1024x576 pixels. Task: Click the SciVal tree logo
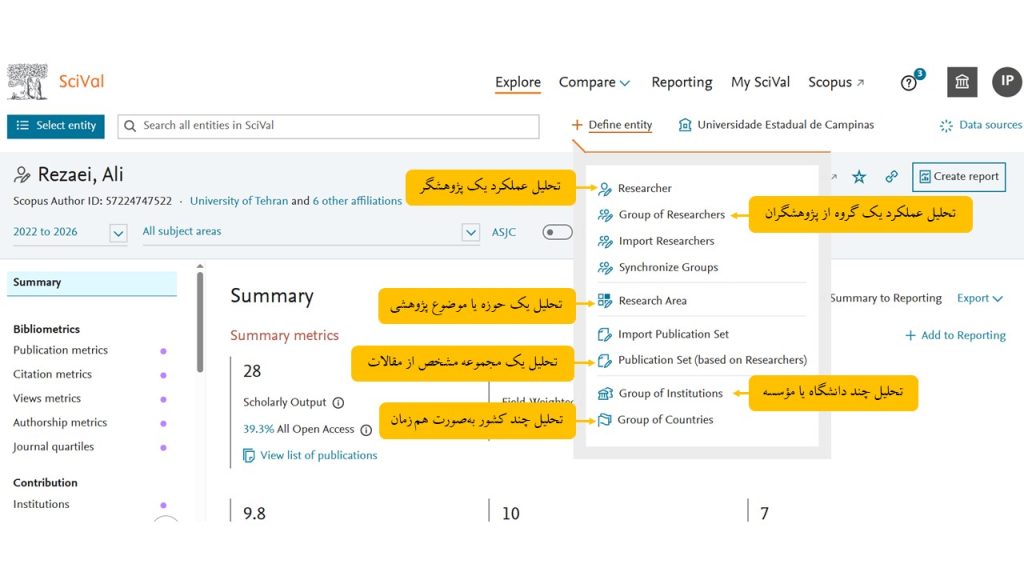27,81
